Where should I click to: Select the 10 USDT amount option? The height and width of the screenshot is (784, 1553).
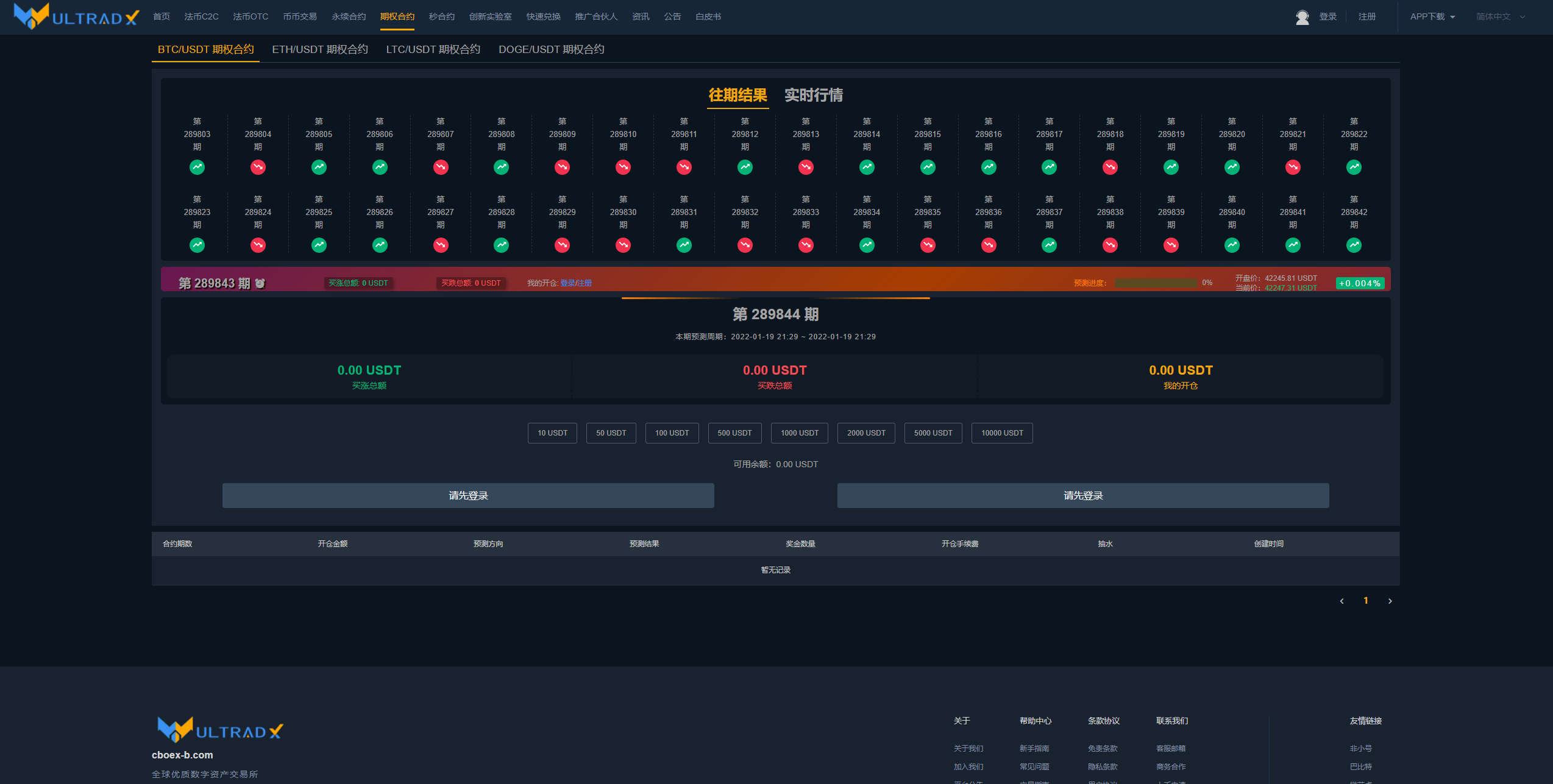tap(552, 433)
